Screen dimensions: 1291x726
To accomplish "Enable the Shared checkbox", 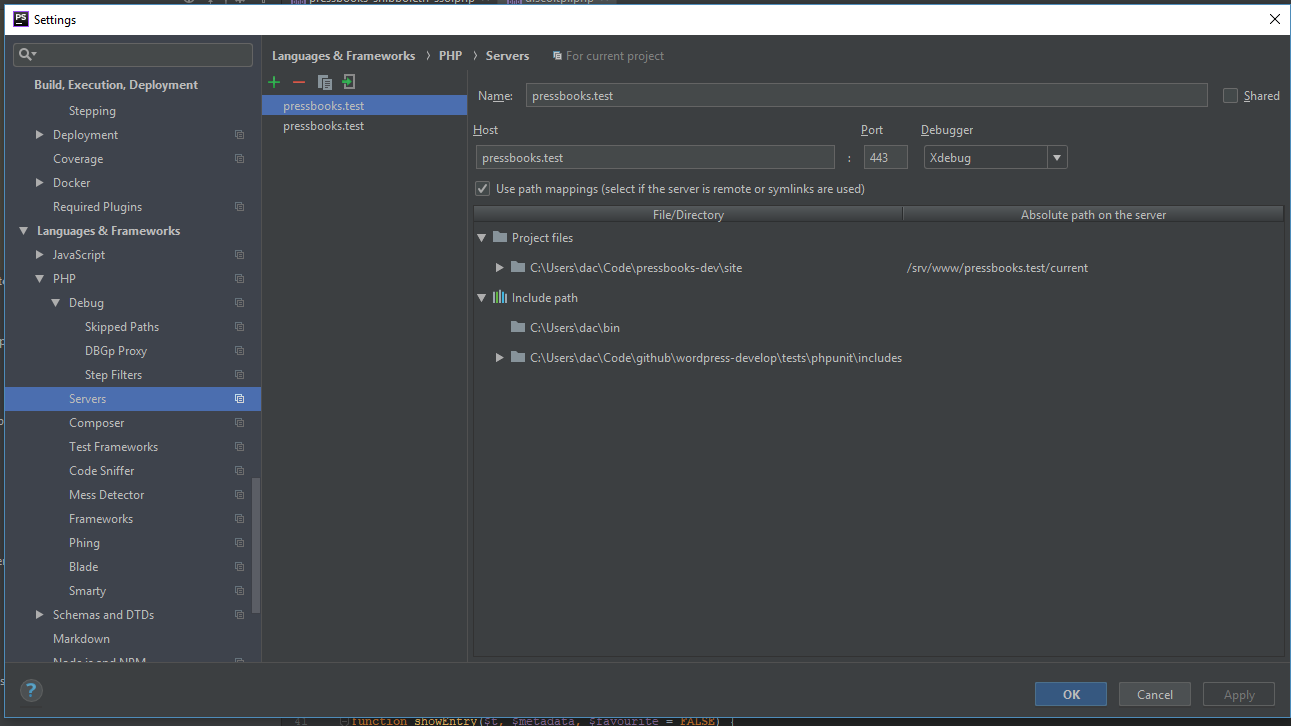I will coord(1230,96).
